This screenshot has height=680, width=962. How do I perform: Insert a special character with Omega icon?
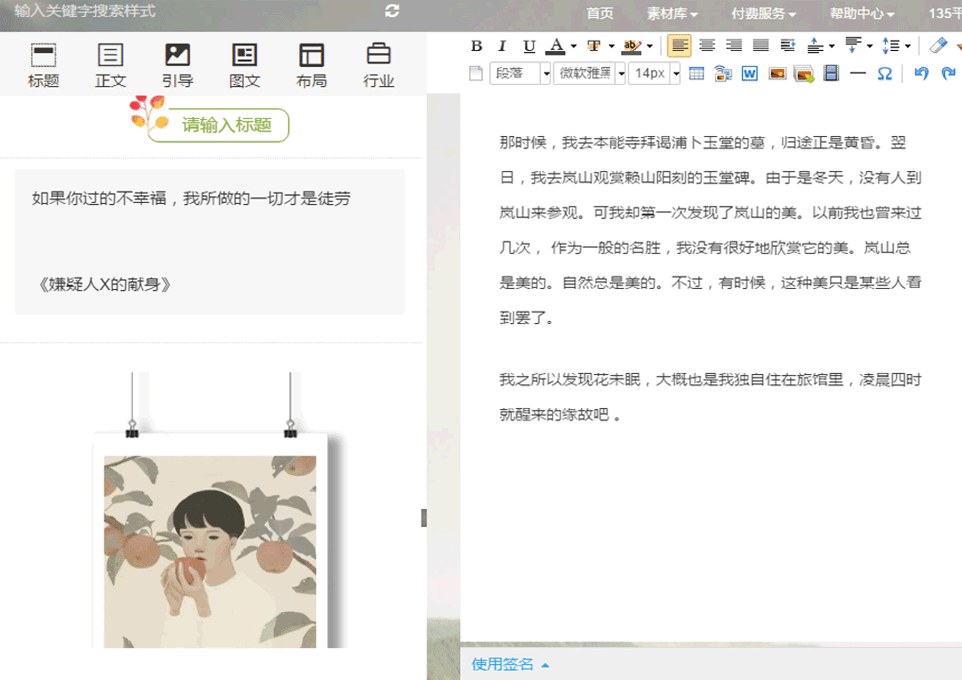click(x=884, y=73)
